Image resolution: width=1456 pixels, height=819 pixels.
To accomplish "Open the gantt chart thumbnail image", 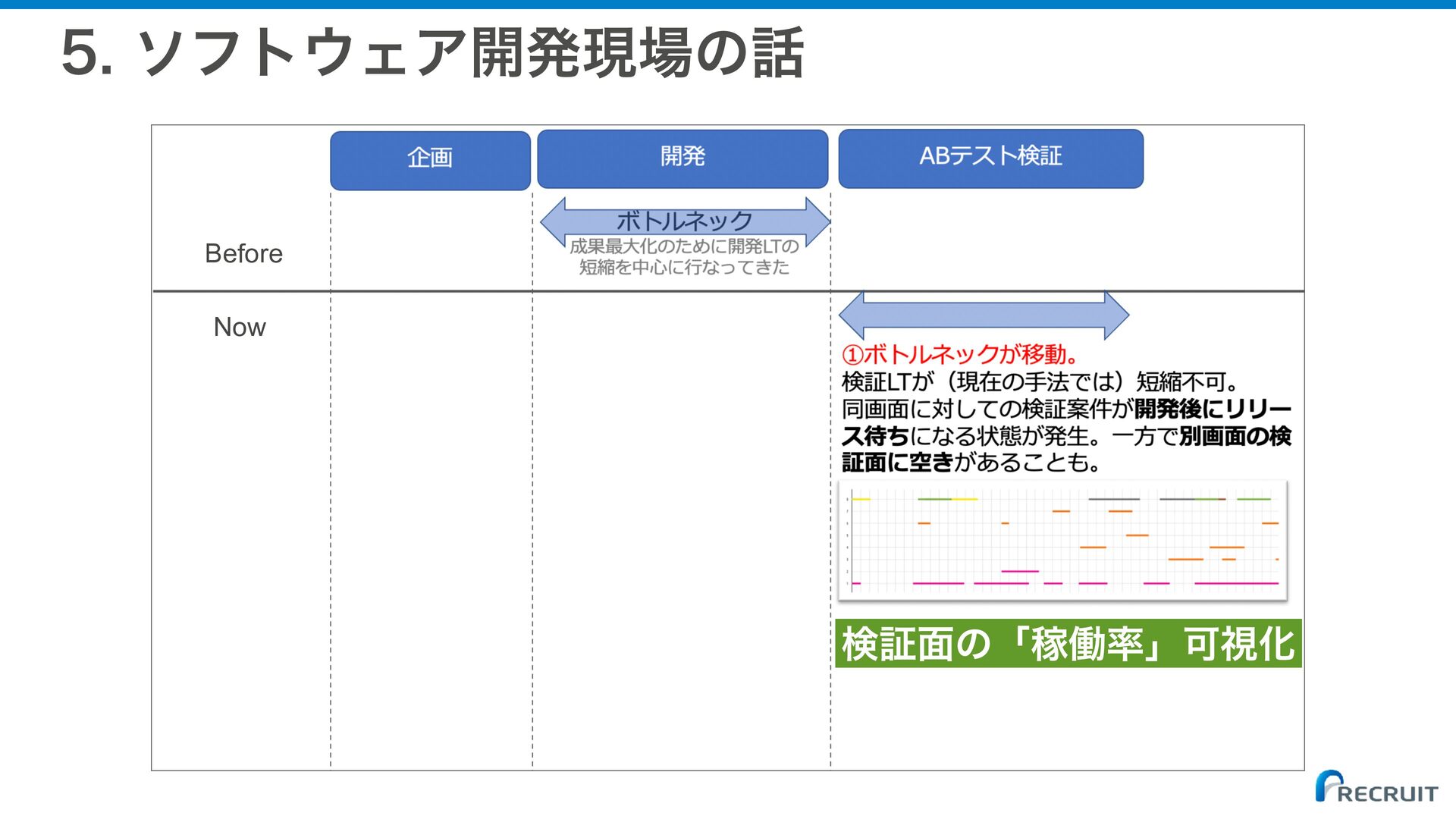I will point(1062,541).
